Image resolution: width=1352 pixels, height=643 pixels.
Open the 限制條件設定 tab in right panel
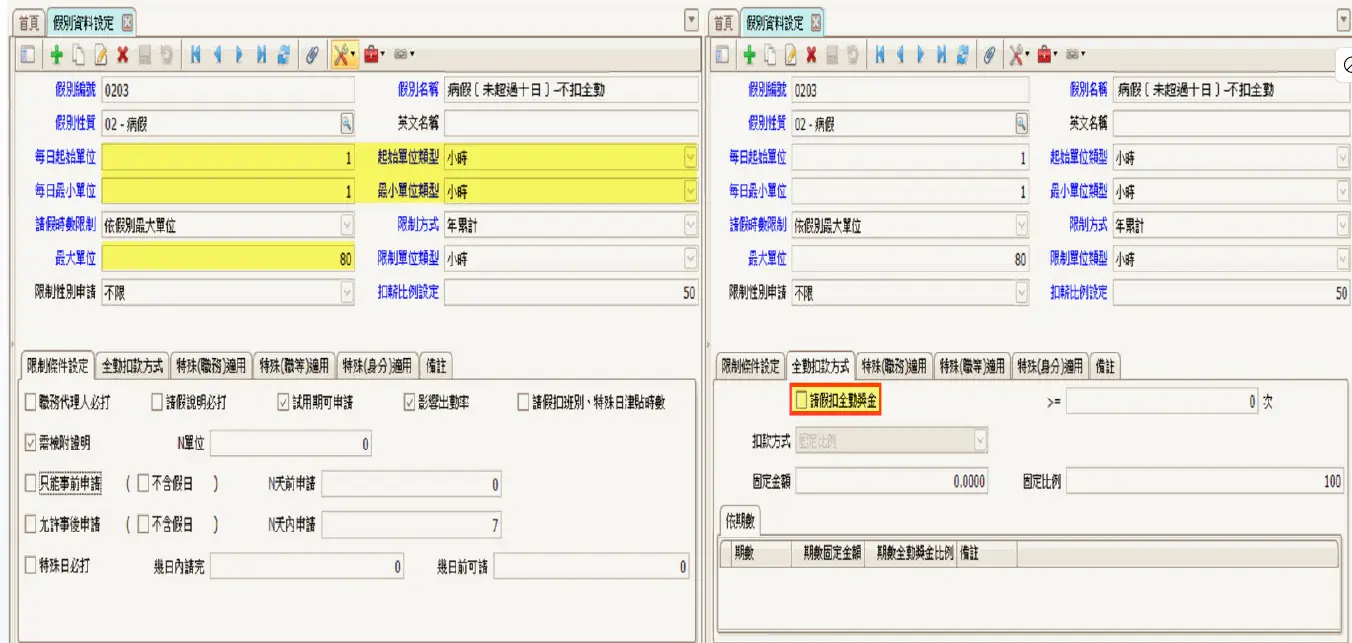750,367
